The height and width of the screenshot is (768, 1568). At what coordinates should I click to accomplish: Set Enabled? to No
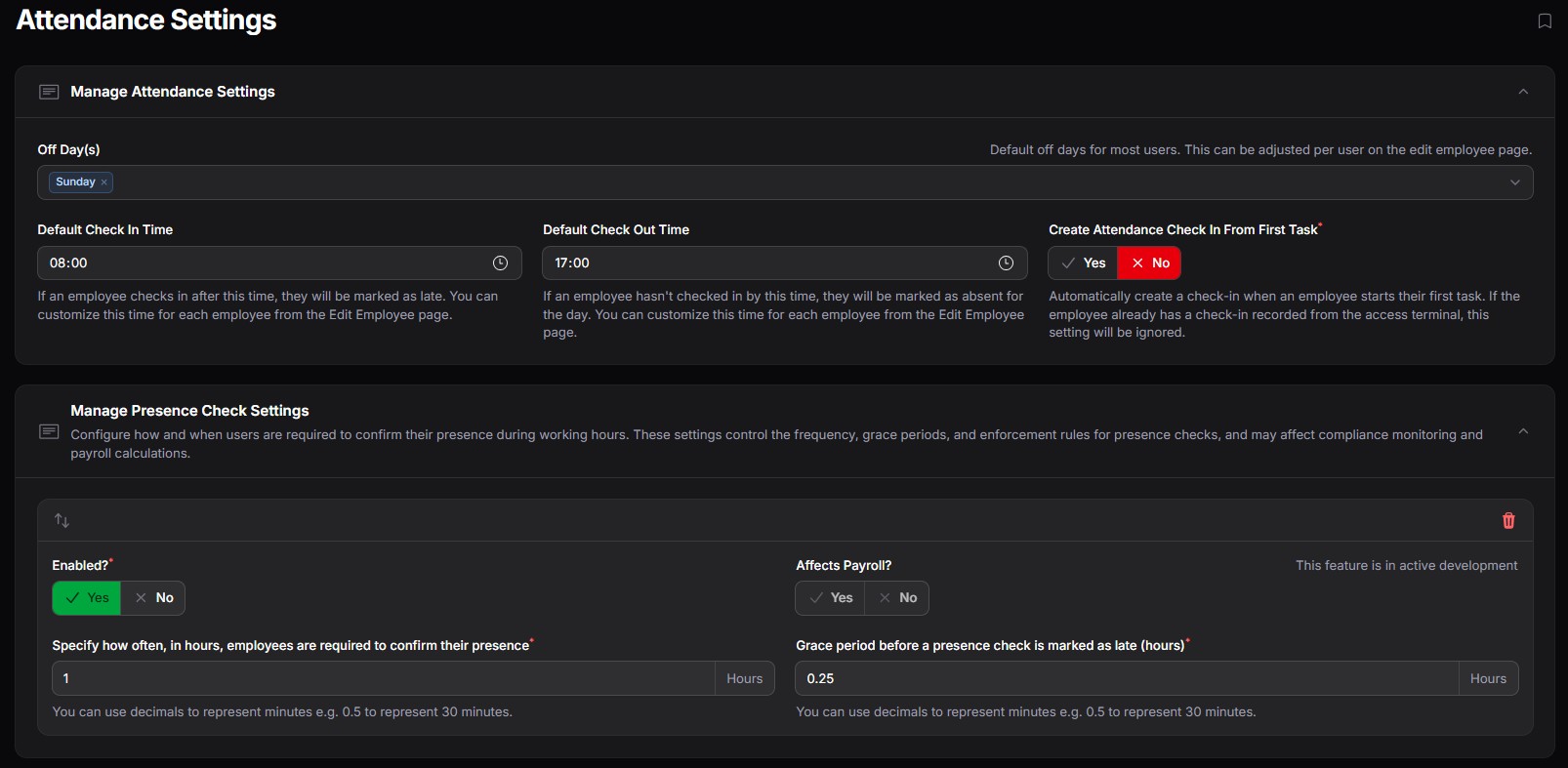pyautogui.click(x=153, y=598)
